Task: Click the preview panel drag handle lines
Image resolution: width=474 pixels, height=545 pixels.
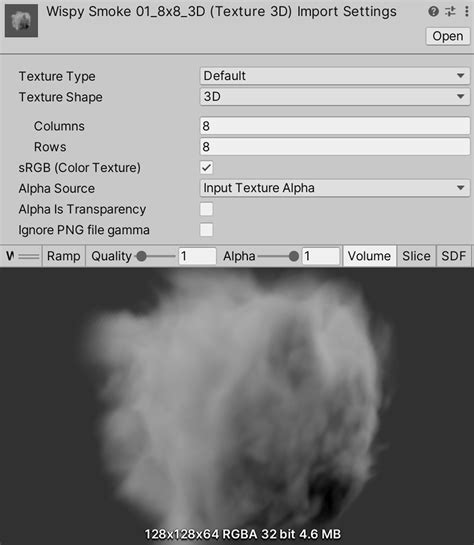Action: 29,257
